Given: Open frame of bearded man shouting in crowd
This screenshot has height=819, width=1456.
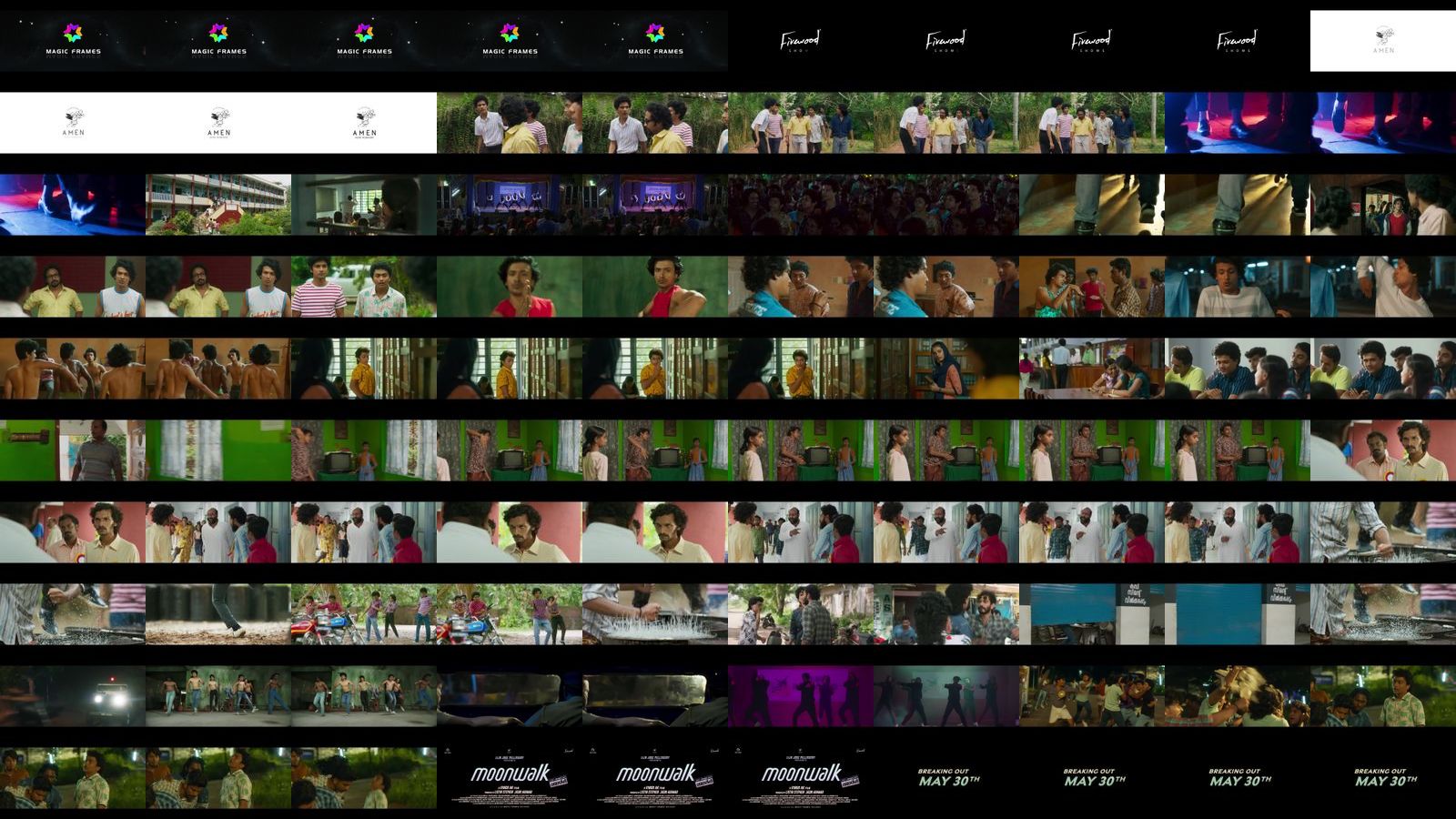Looking at the screenshot, I should coord(946,614).
